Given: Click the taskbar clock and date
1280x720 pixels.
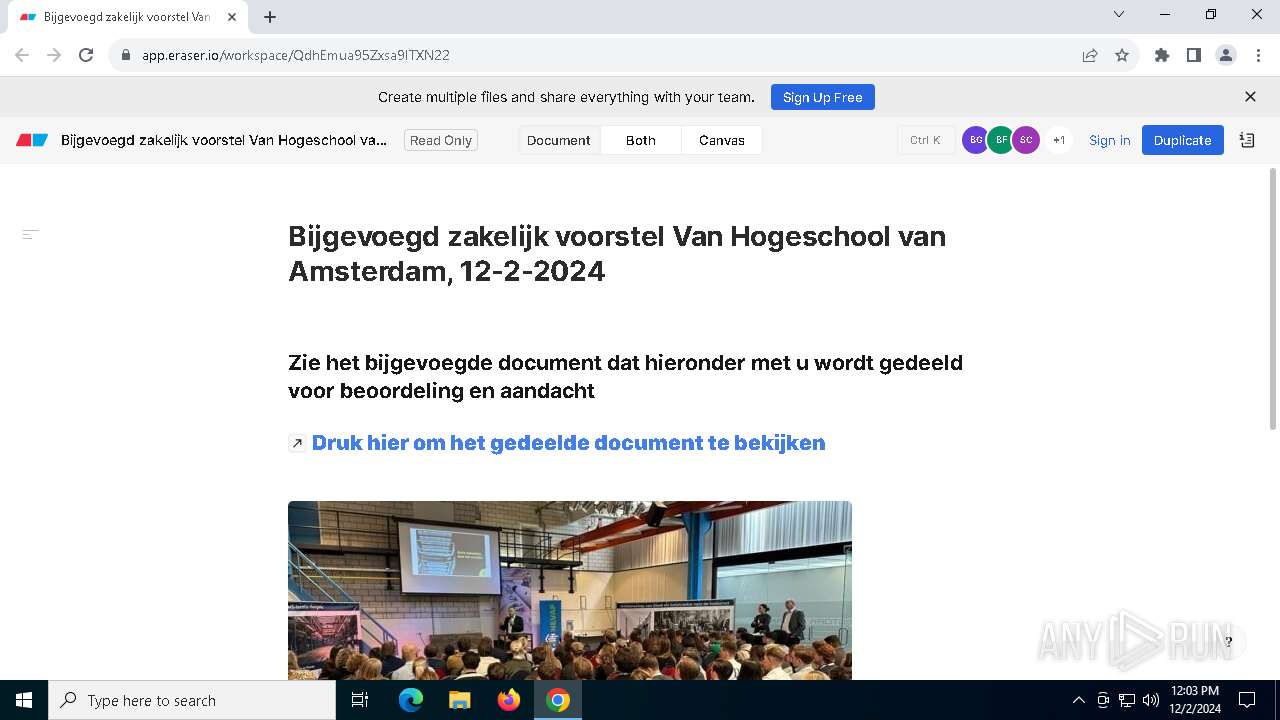Looking at the screenshot, I should pos(1195,700).
